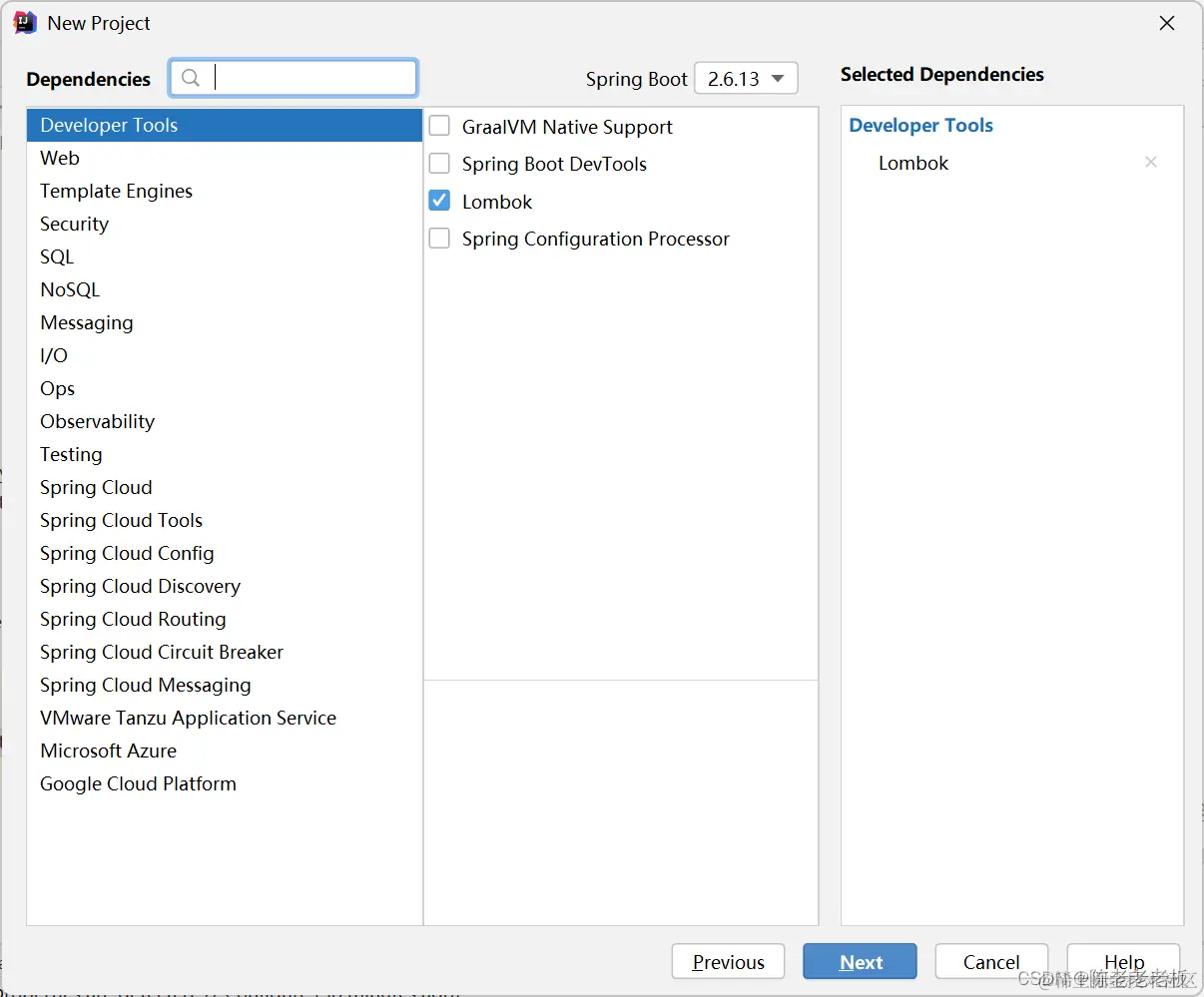This screenshot has width=1204, height=997.
Task: Click the IntelliJ IDEA logo in title bar
Action: tap(25, 23)
